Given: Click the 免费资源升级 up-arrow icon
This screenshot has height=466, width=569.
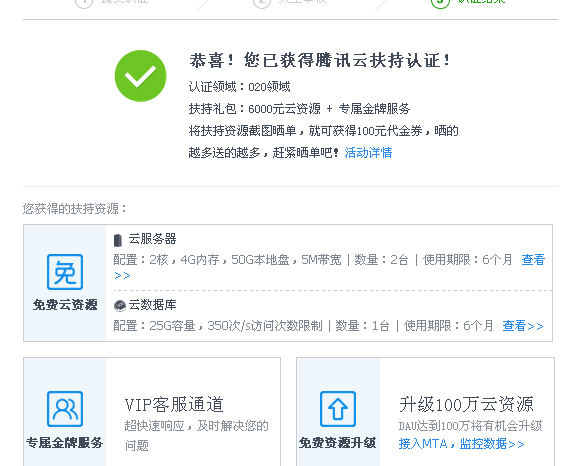Looking at the screenshot, I should (338, 409).
